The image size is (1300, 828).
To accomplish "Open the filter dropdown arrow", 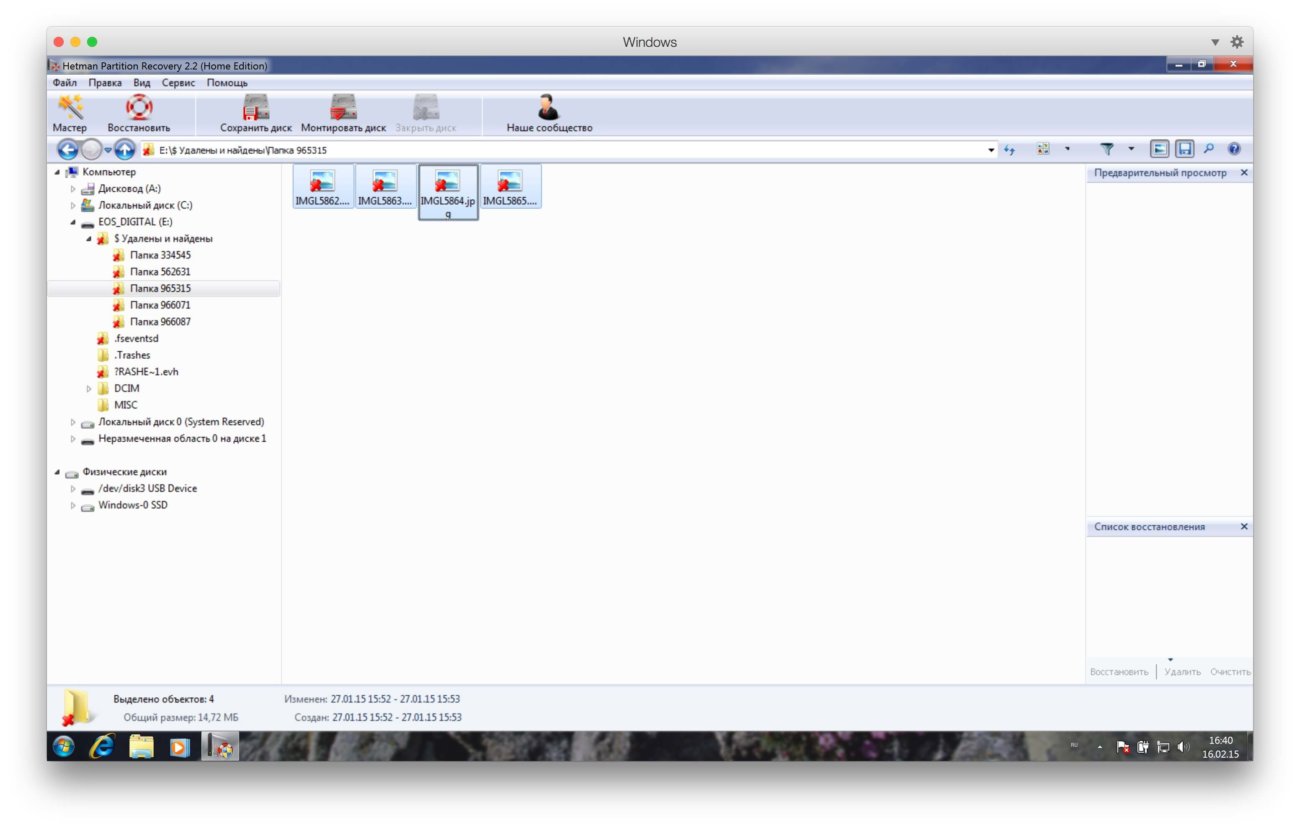I will [x=1130, y=149].
